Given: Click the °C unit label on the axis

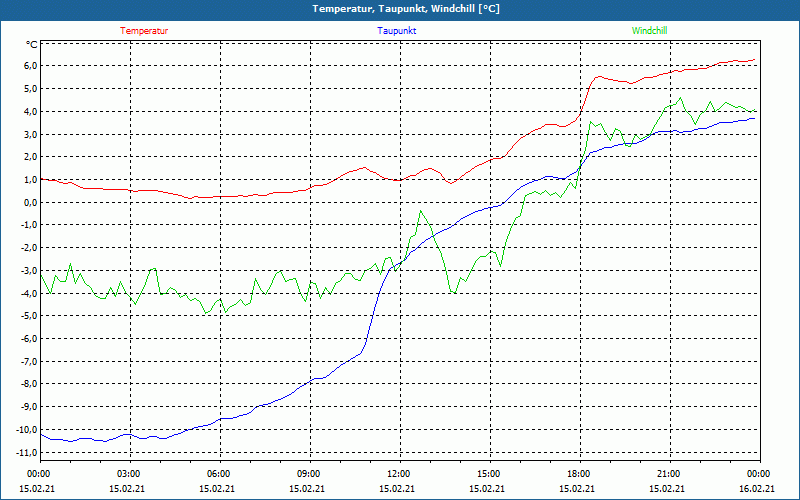Looking at the screenshot, I should click(x=32, y=45).
